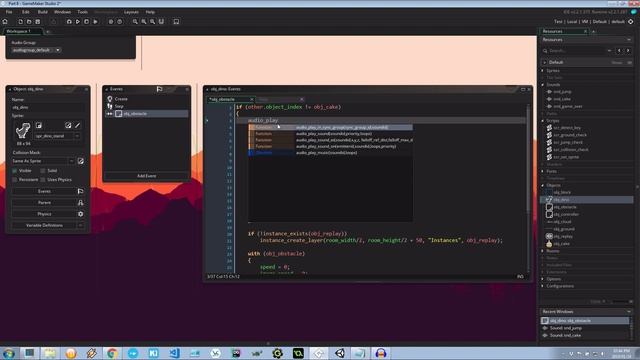Viewport: 640px width, 360px height.
Task: Expand the Fonts resource folder
Action: [543, 171]
